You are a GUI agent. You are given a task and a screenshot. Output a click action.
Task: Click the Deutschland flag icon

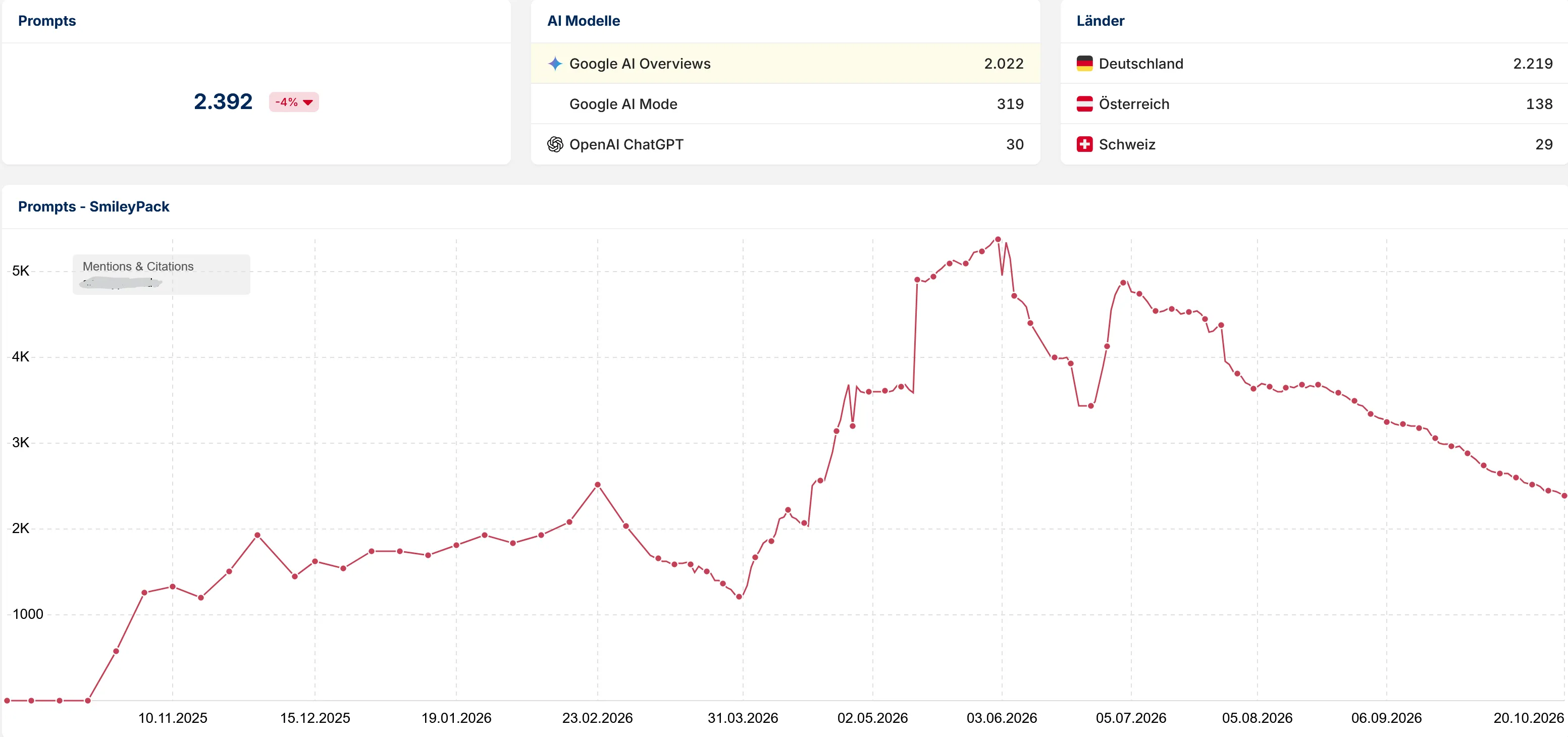click(1084, 63)
